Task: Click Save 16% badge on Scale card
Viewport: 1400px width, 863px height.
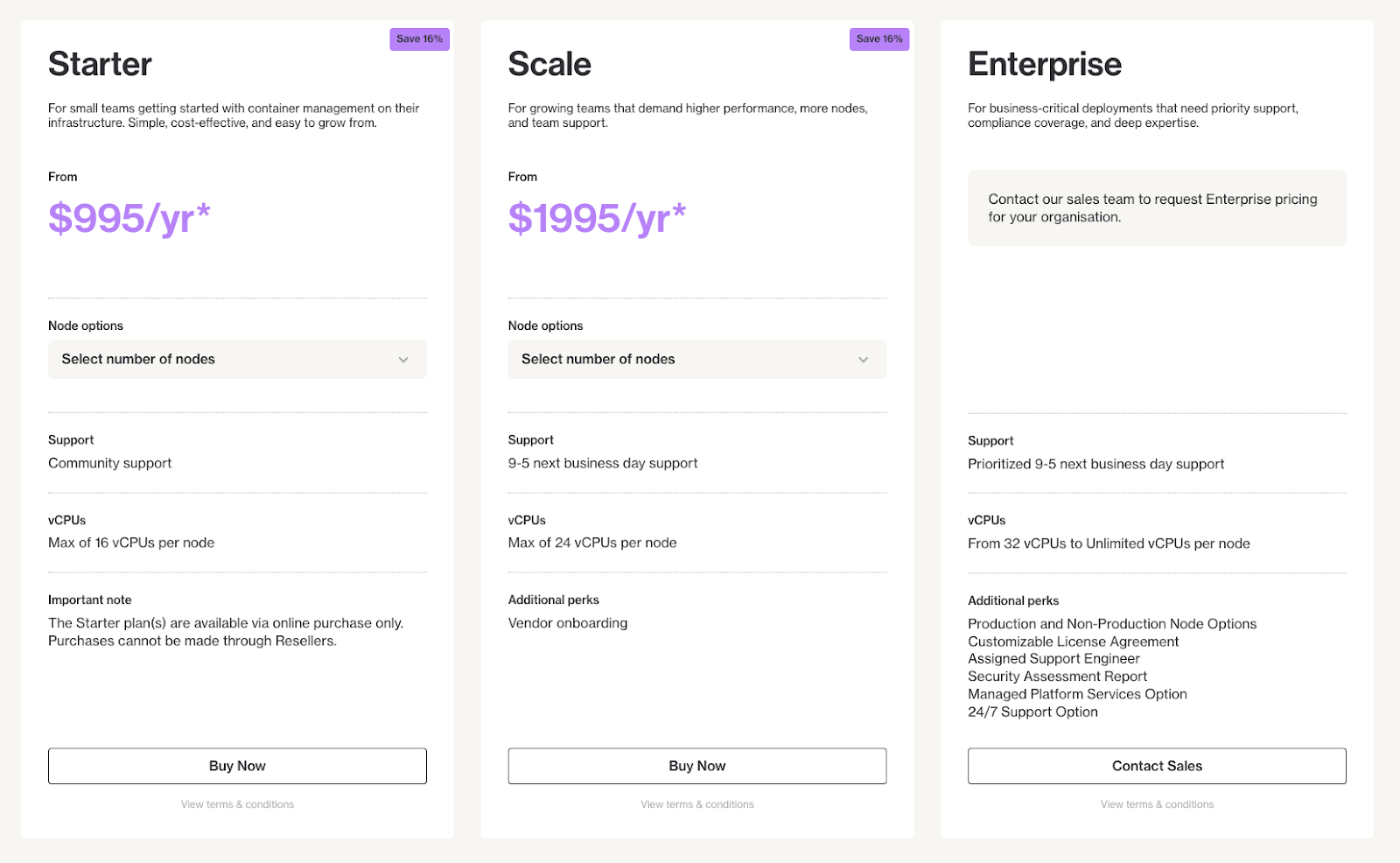Action: (x=879, y=39)
